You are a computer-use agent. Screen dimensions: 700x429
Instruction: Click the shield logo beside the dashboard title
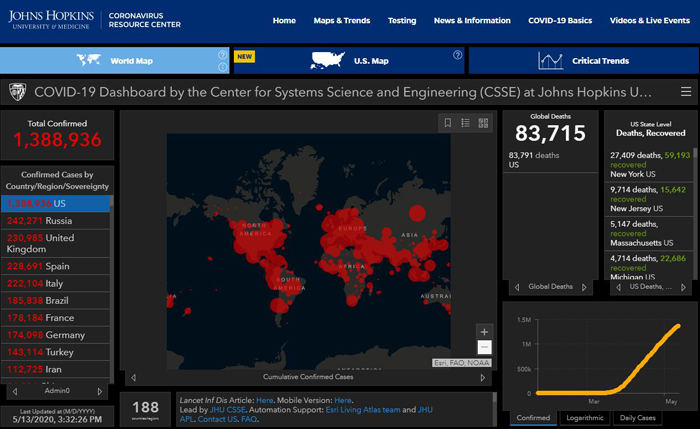pyautogui.click(x=18, y=92)
